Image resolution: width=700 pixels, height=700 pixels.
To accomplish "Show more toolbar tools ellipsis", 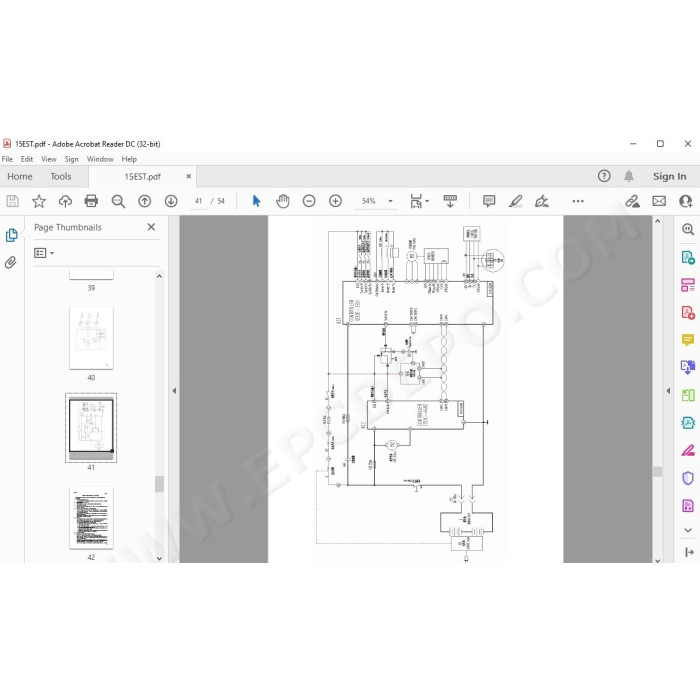I will 578,201.
